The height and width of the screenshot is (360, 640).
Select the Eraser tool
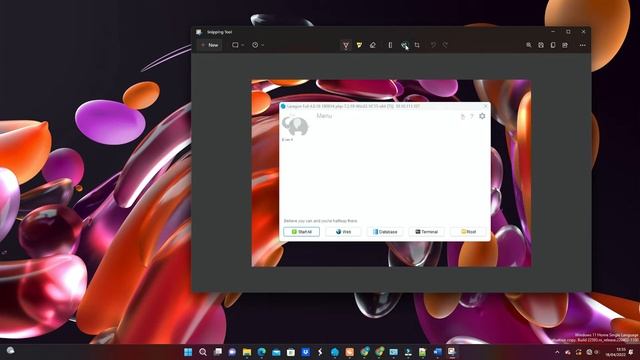[x=373, y=45]
